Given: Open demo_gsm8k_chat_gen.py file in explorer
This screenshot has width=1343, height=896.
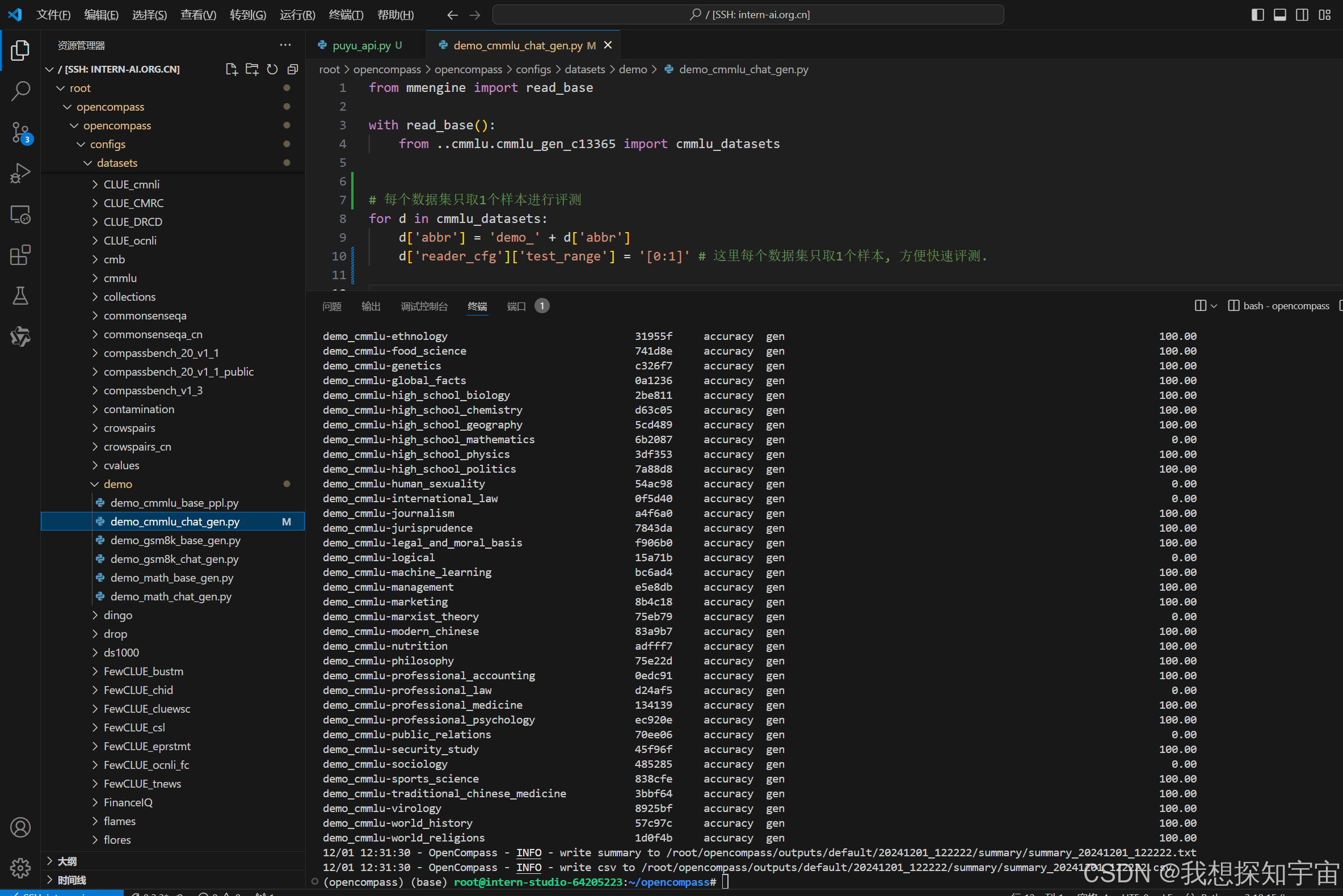Looking at the screenshot, I should tap(174, 559).
